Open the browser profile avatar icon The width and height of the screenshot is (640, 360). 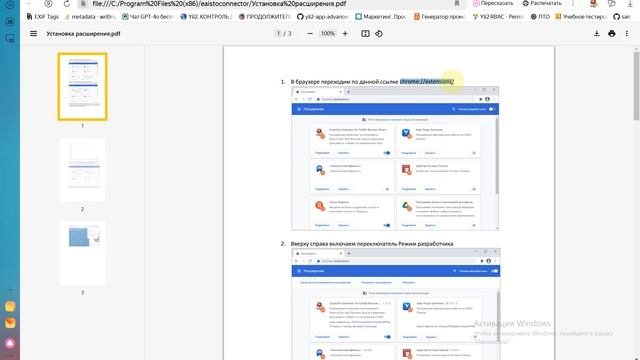(593, 3)
